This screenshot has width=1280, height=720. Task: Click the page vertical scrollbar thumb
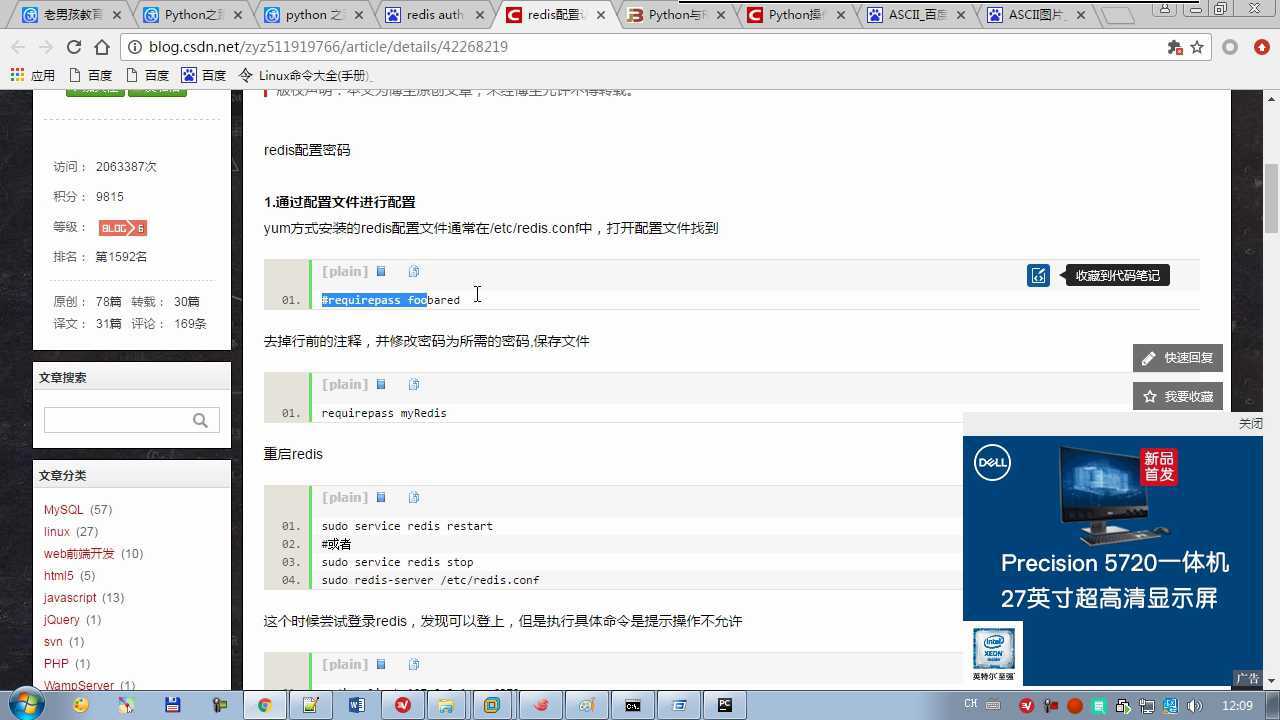1272,198
